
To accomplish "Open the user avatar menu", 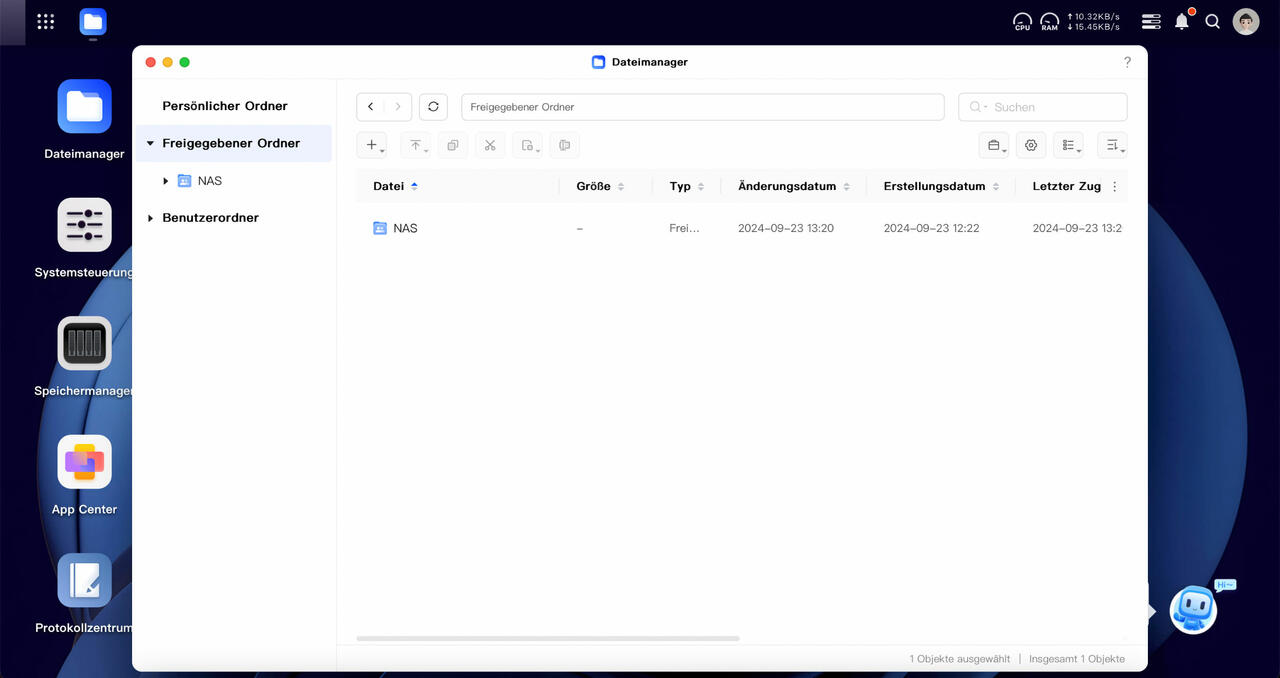I will pyautogui.click(x=1246, y=21).
